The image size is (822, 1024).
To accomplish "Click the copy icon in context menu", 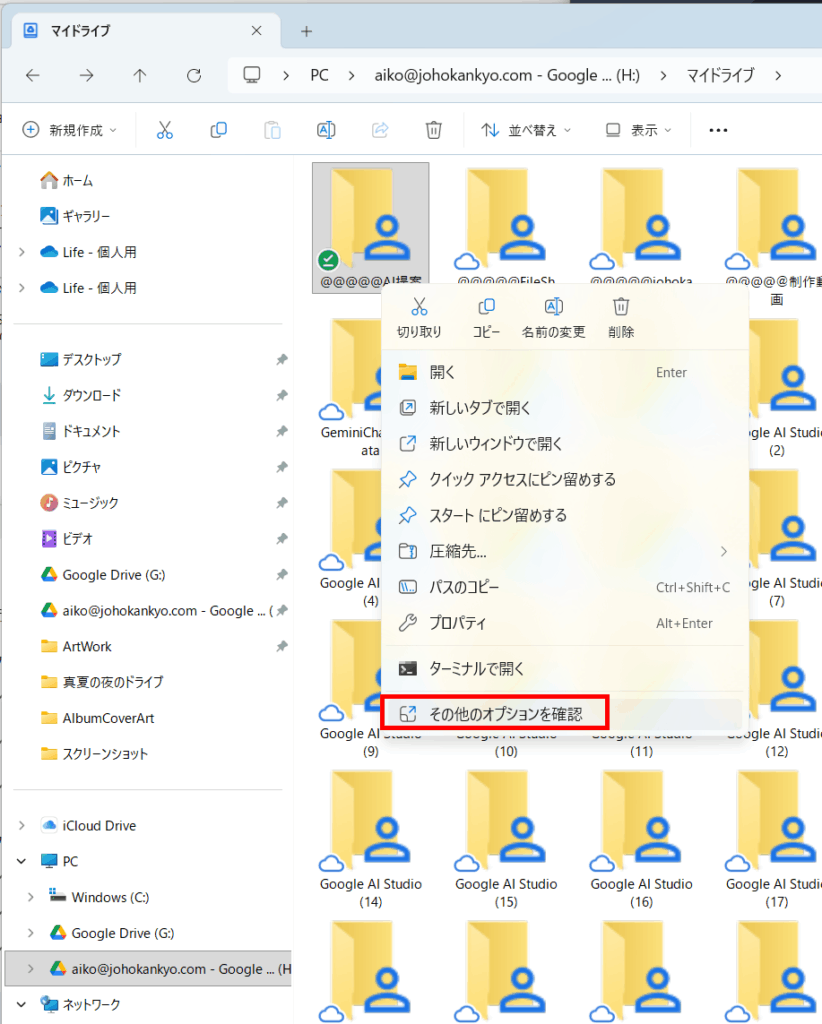I will (x=486, y=307).
